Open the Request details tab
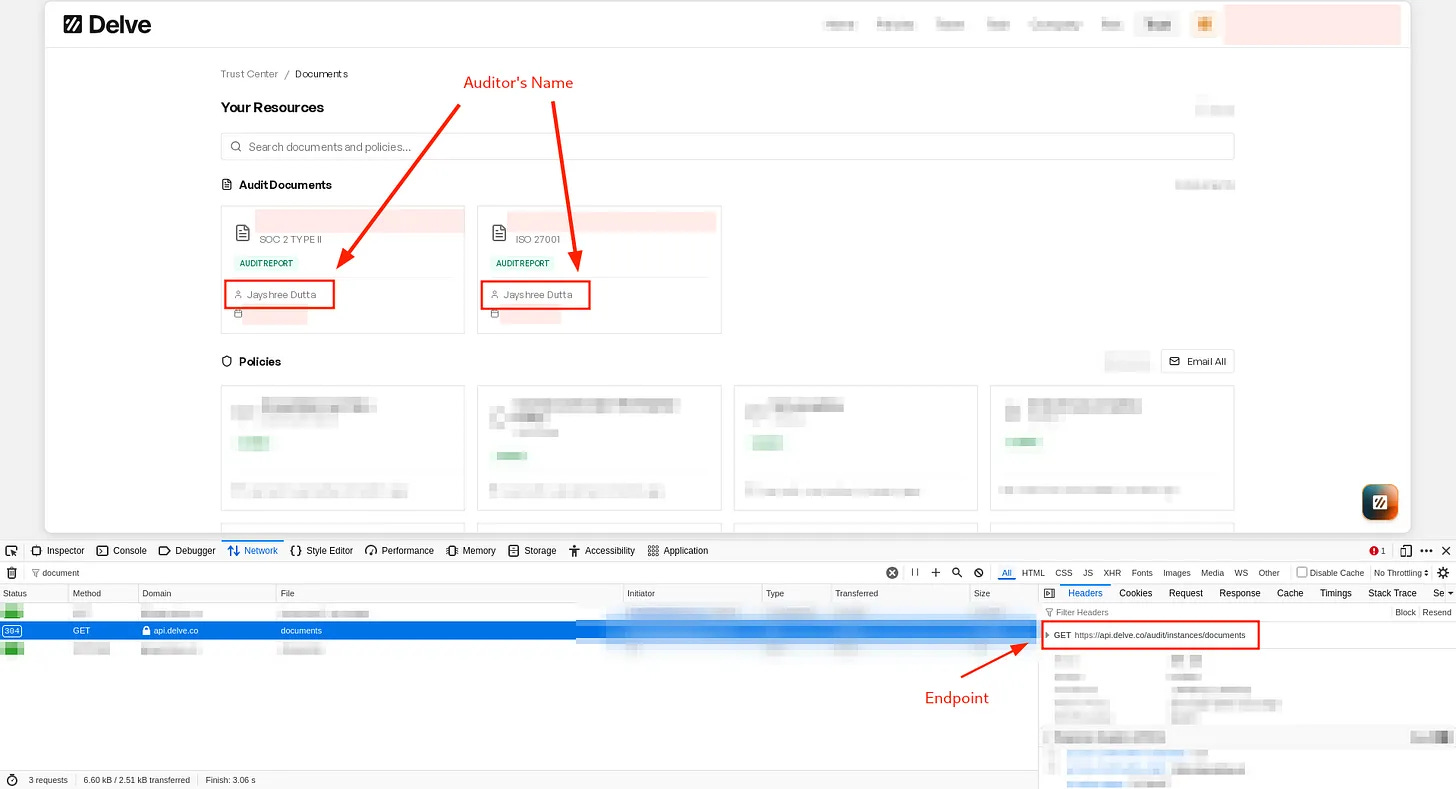The height and width of the screenshot is (789, 1456). (x=1186, y=593)
